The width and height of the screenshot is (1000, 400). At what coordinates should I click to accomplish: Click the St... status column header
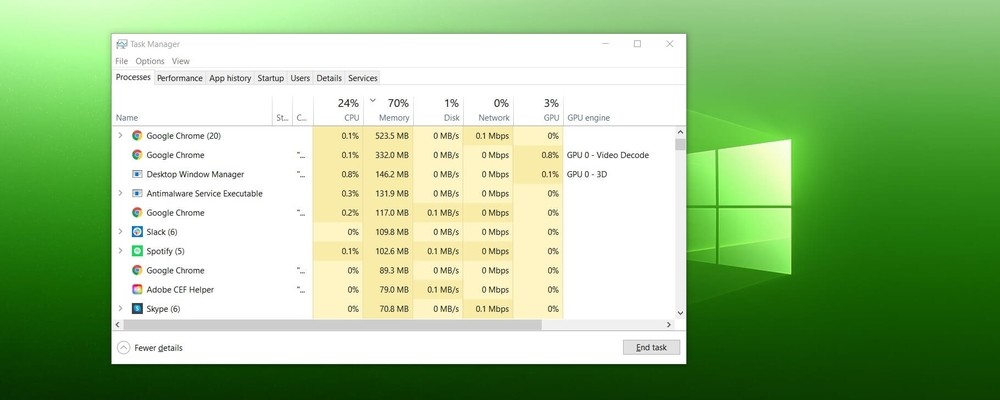click(283, 110)
